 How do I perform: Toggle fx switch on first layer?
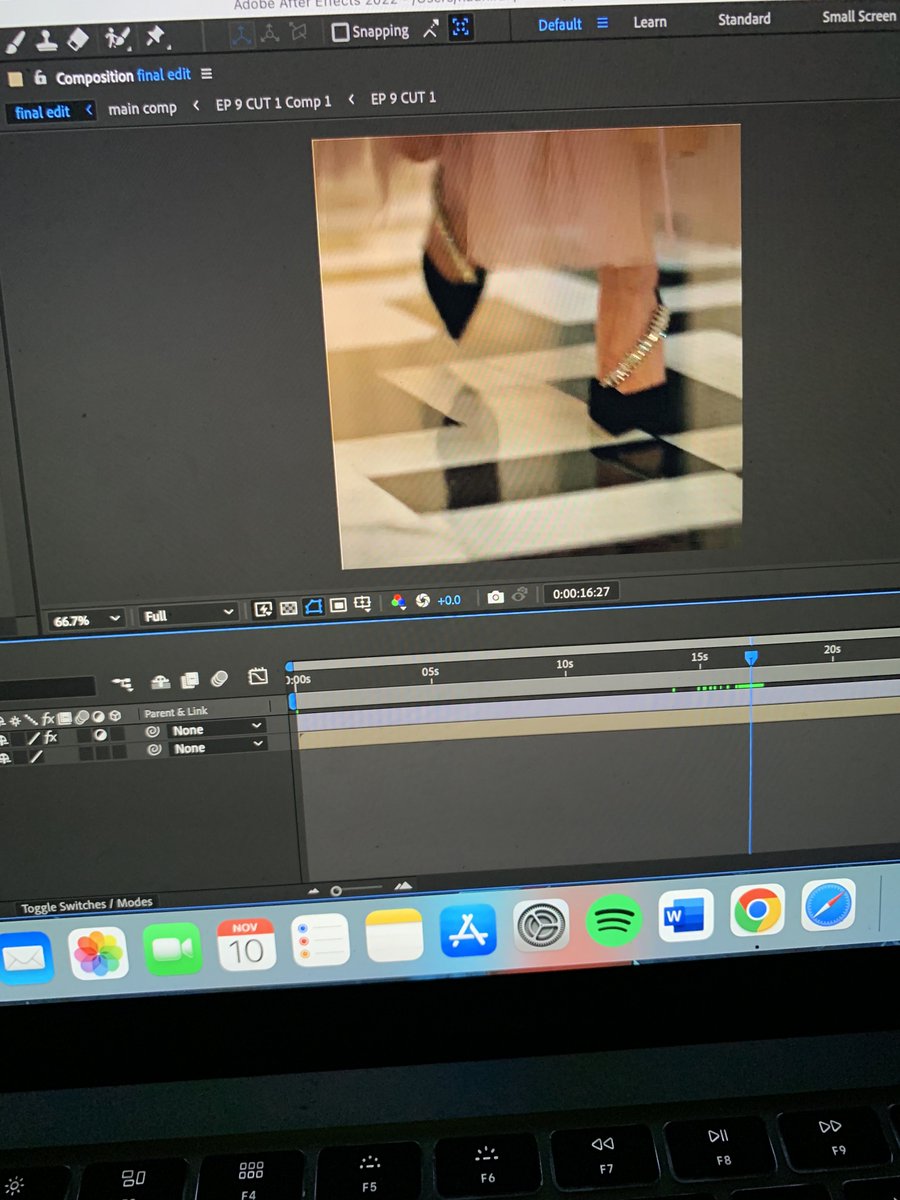(x=51, y=737)
